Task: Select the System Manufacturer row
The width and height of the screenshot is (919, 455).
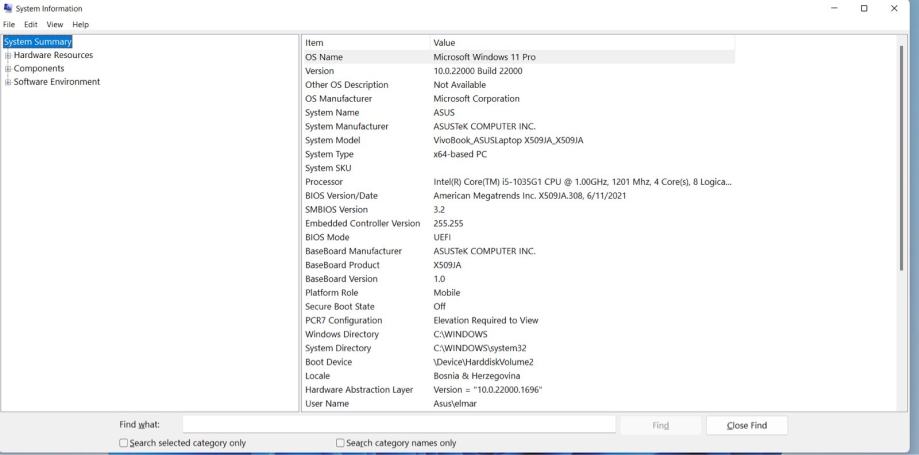Action: [518, 127]
